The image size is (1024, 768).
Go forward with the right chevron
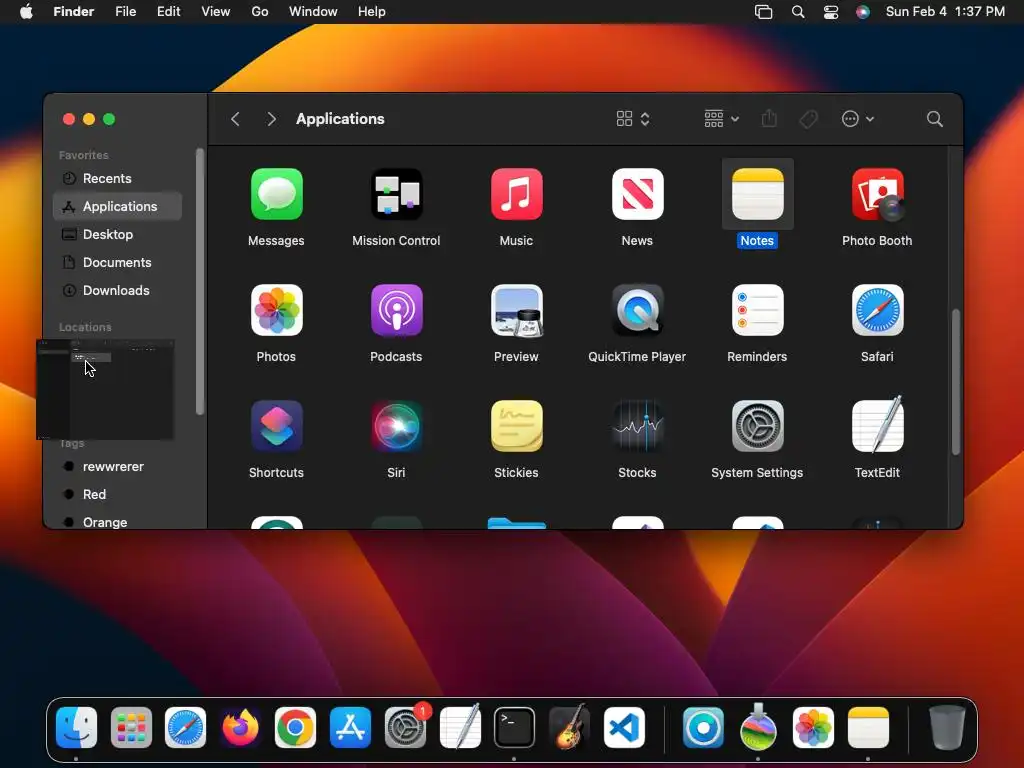(x=271, y=119)
